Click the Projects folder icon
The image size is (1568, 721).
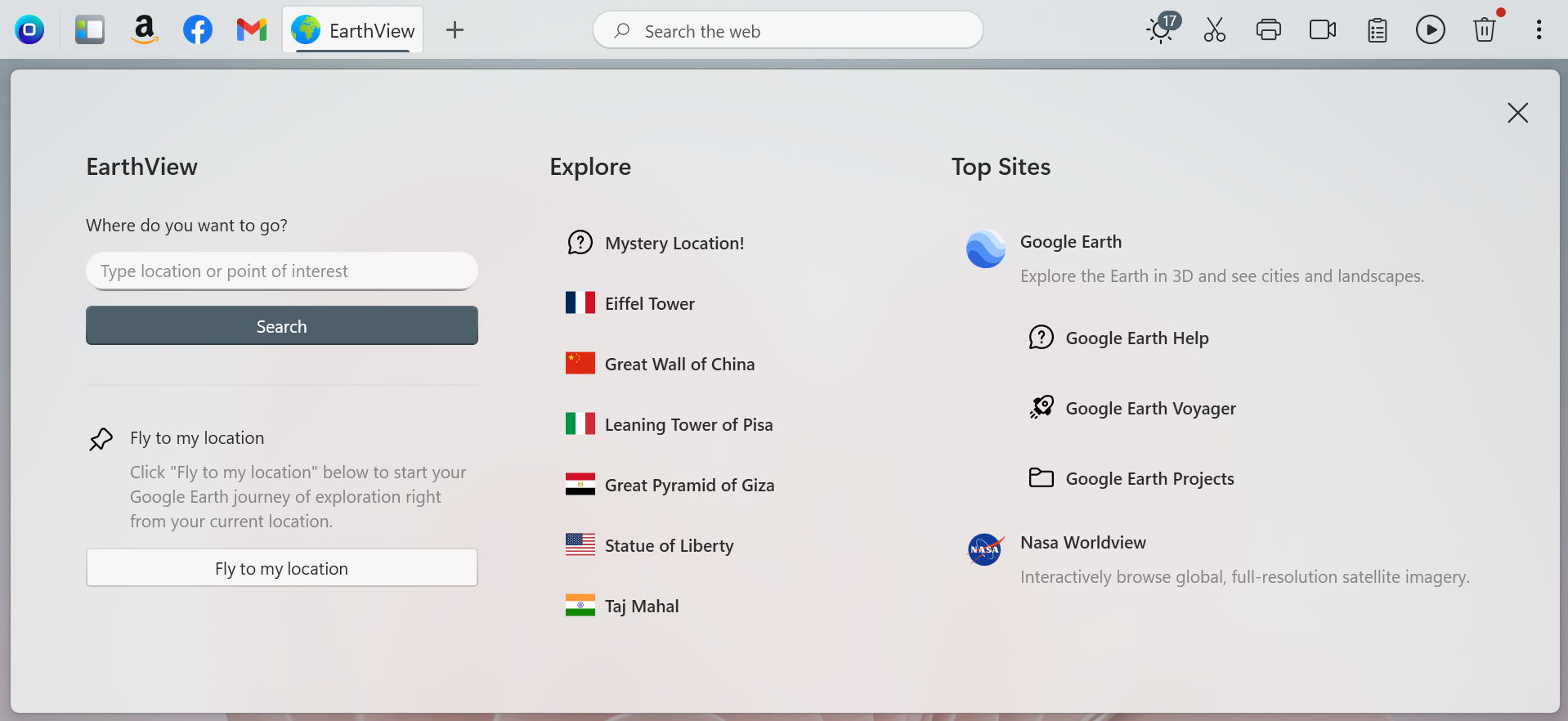(1042, 477)
